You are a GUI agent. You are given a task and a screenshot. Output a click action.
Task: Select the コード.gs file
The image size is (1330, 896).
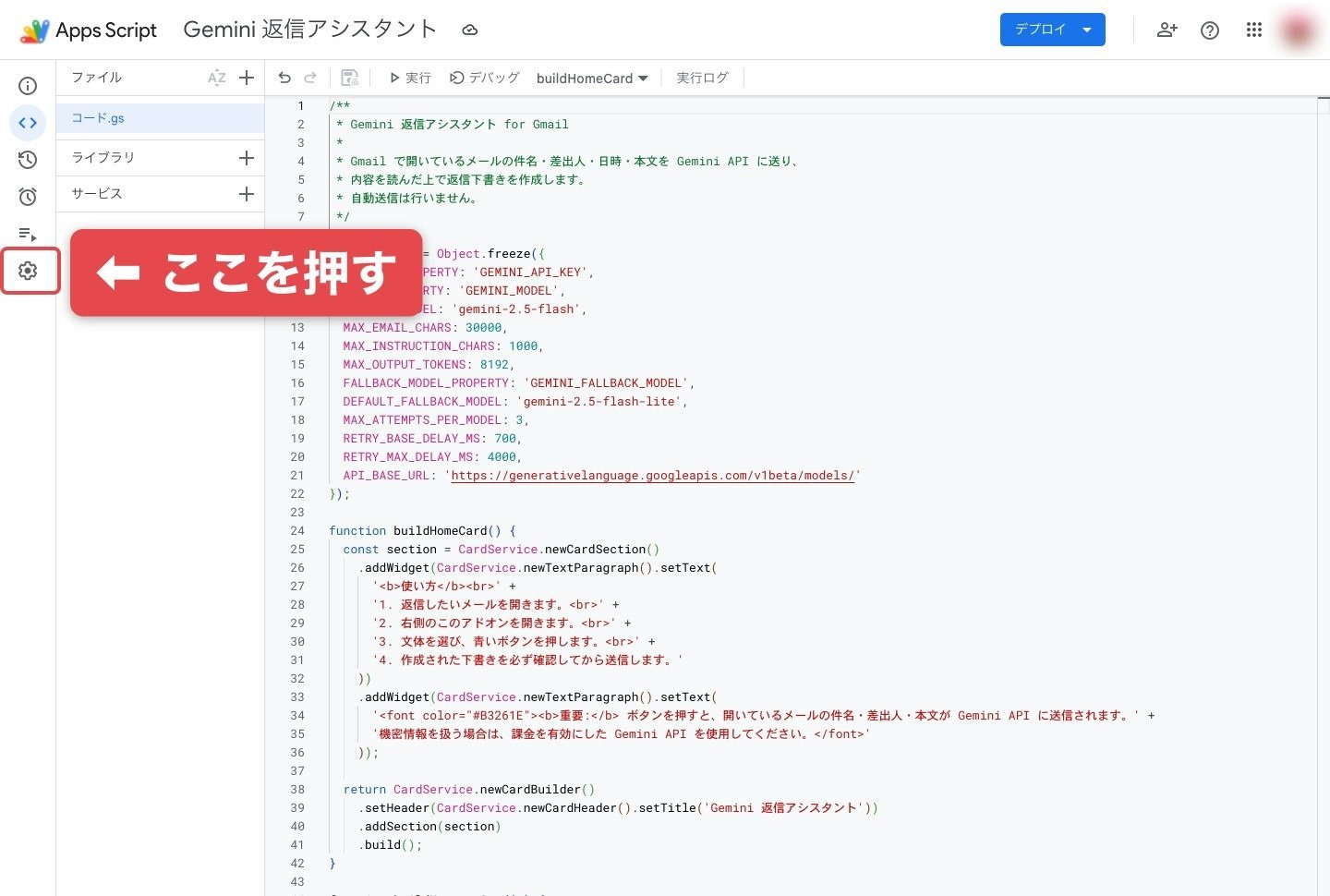pyautogui.click(x=161, y=118)
